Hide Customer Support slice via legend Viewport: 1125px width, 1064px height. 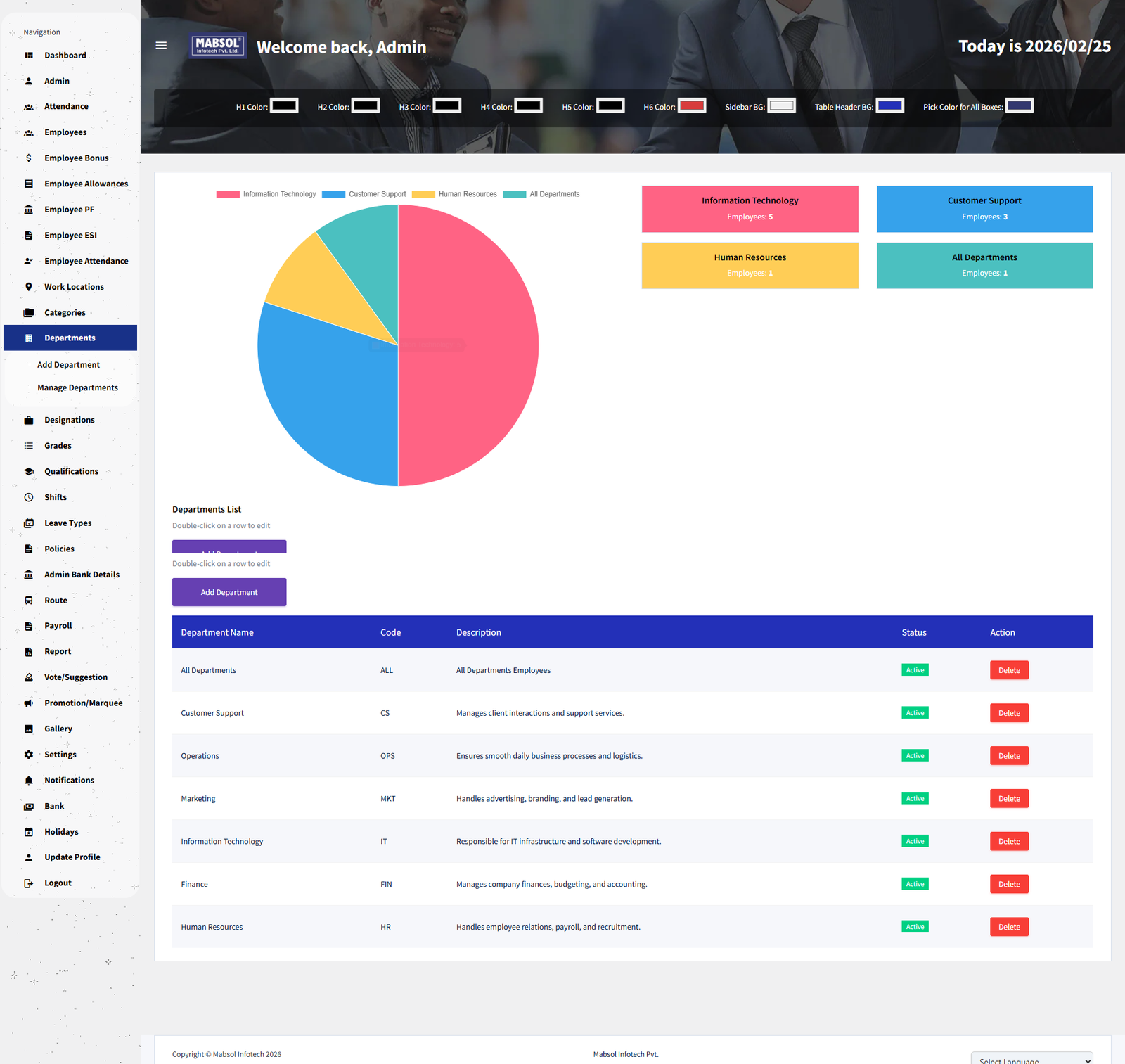point(364,194)
